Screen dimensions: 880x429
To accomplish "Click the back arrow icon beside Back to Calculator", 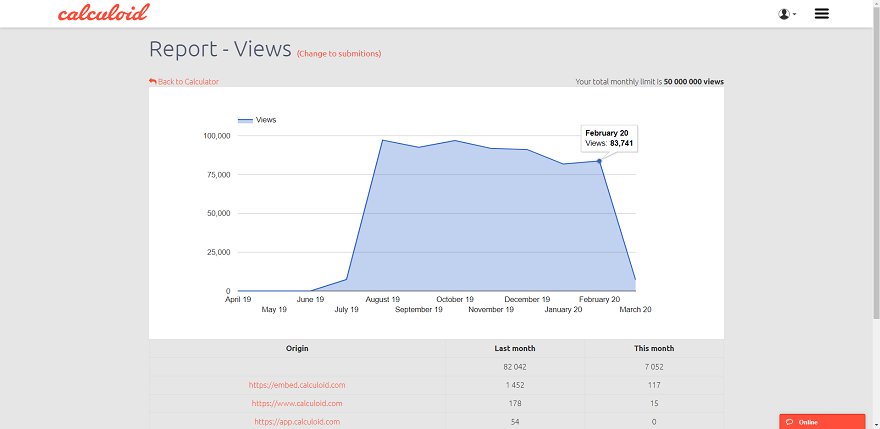I will pyautogui.click(x=153, y=82).
